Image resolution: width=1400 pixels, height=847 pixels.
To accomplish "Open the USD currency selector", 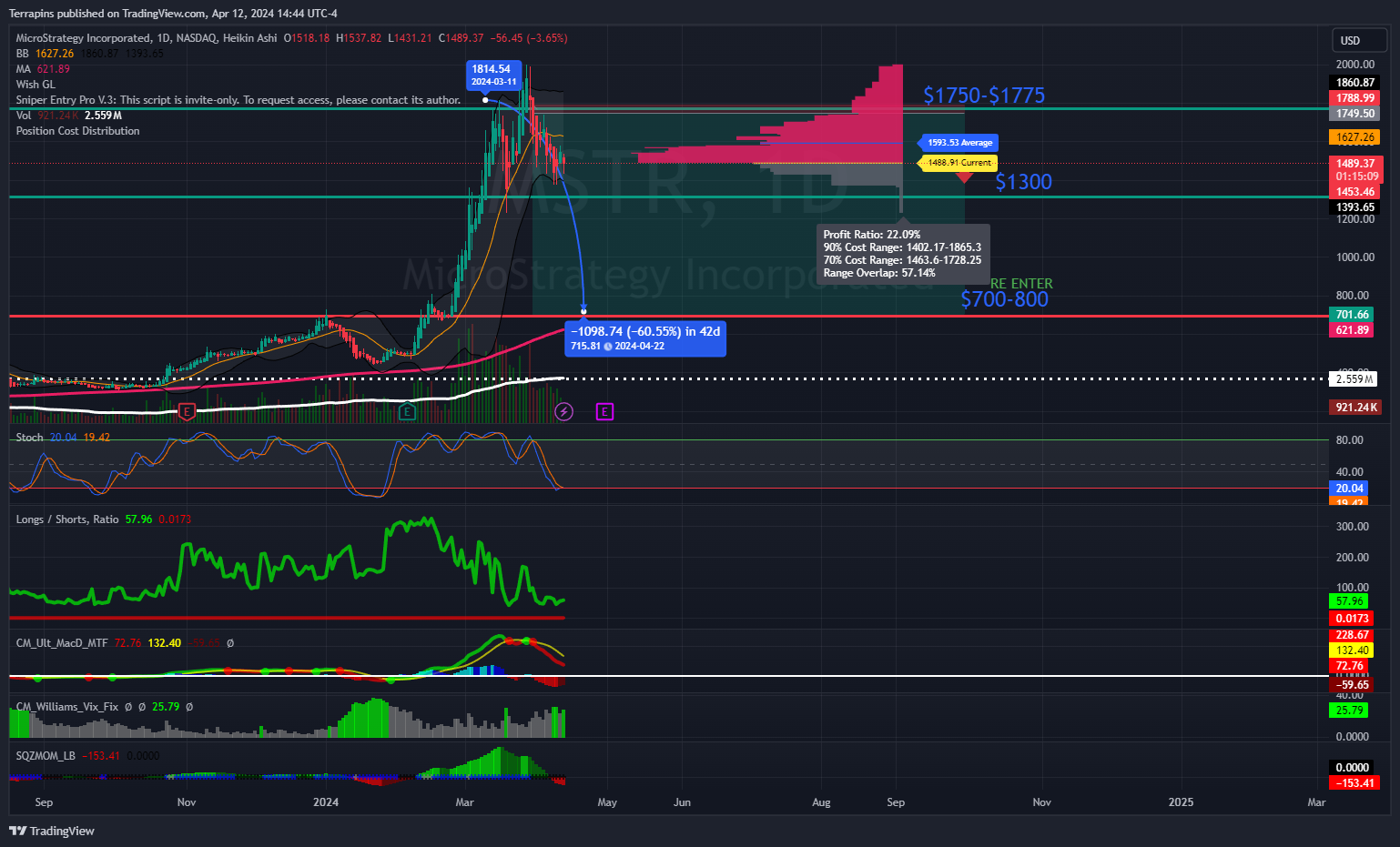I will tap(1359, 40).
